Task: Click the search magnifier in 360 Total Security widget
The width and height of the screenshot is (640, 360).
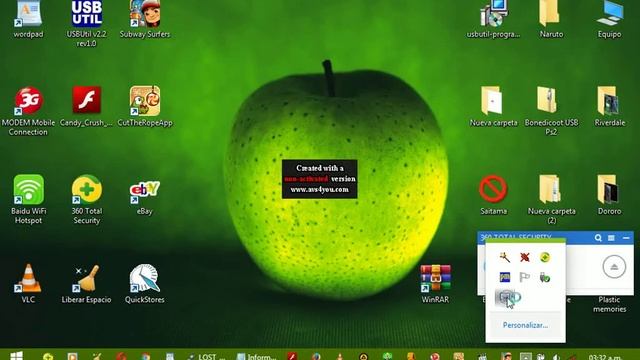Action: pos(598,238)
